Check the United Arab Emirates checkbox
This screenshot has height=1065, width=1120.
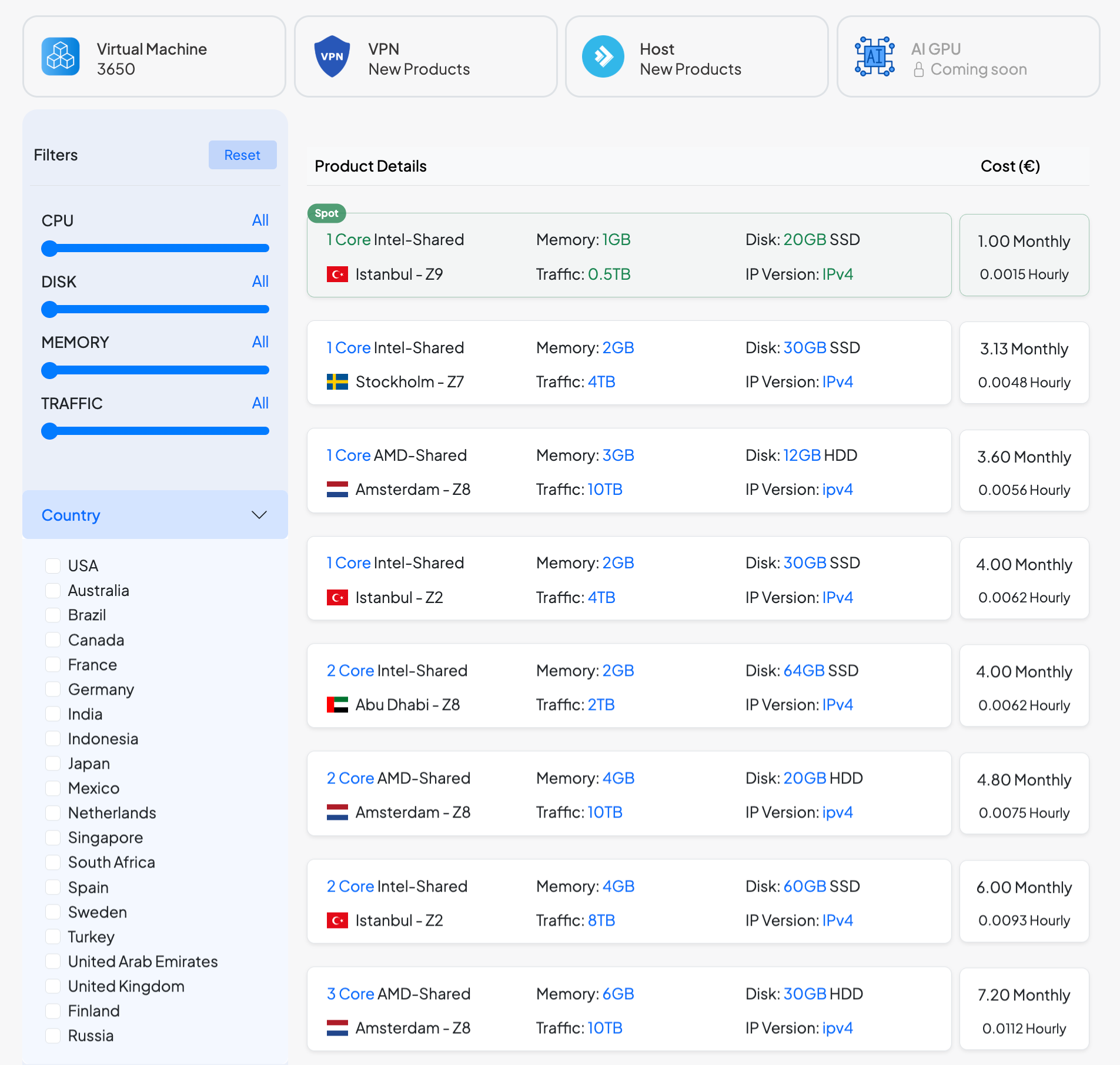coord(54,961)
